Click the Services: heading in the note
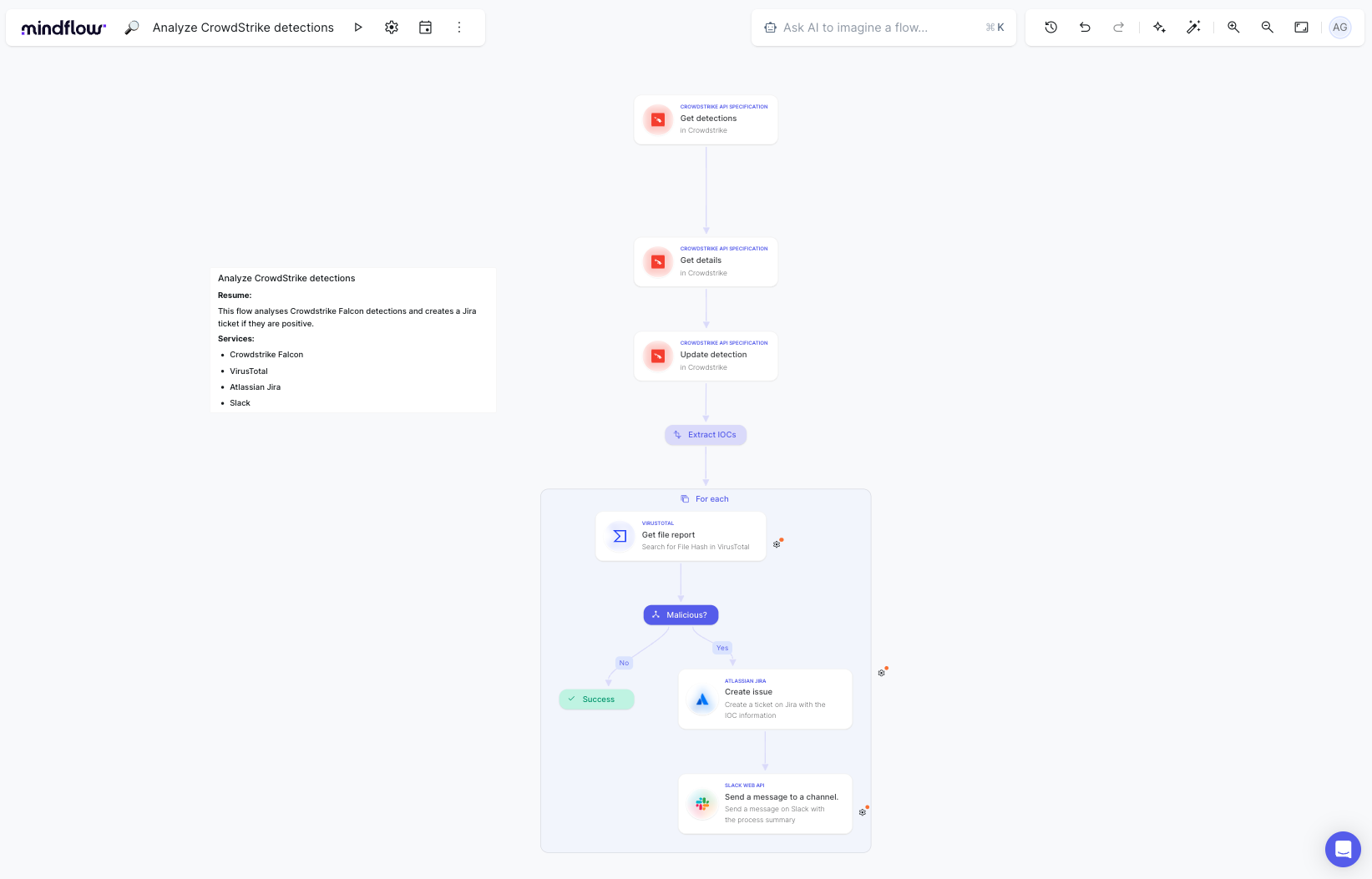The width and height of the screenshot is (1372, 879). [x=236, y=339]
